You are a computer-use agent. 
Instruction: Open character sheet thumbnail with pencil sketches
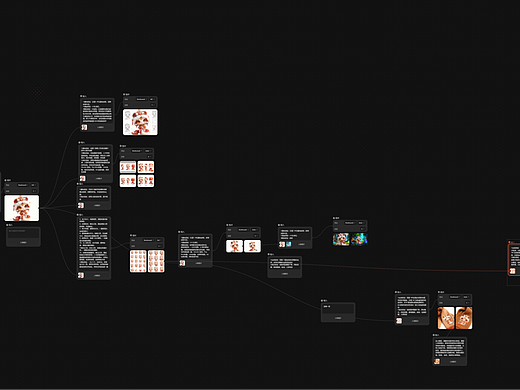click(x=140, y=122)
